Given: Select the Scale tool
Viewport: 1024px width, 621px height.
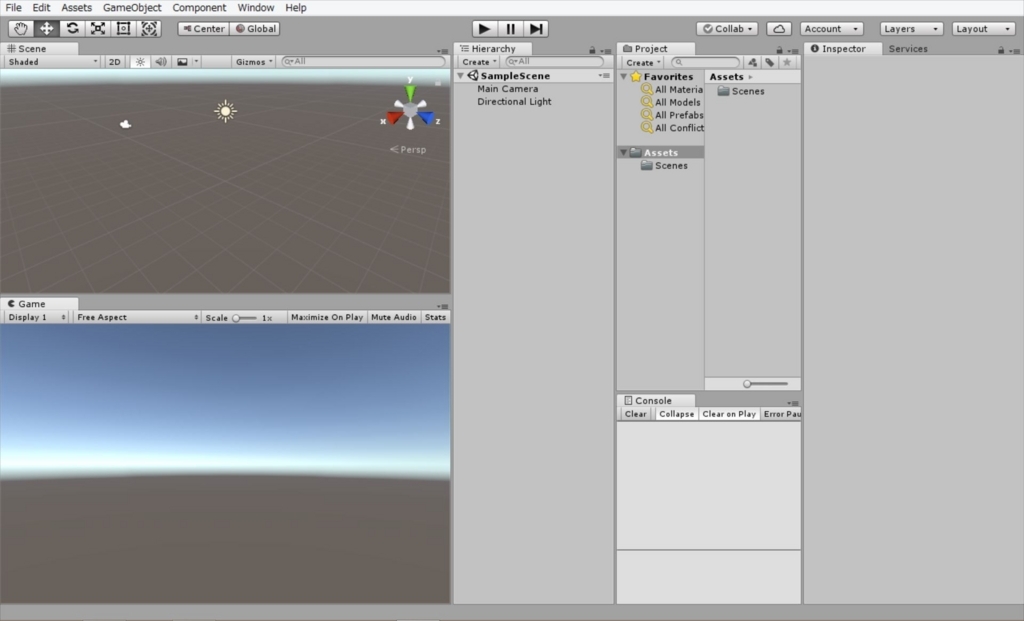Looking at the screenshot, I should [98, 29].
